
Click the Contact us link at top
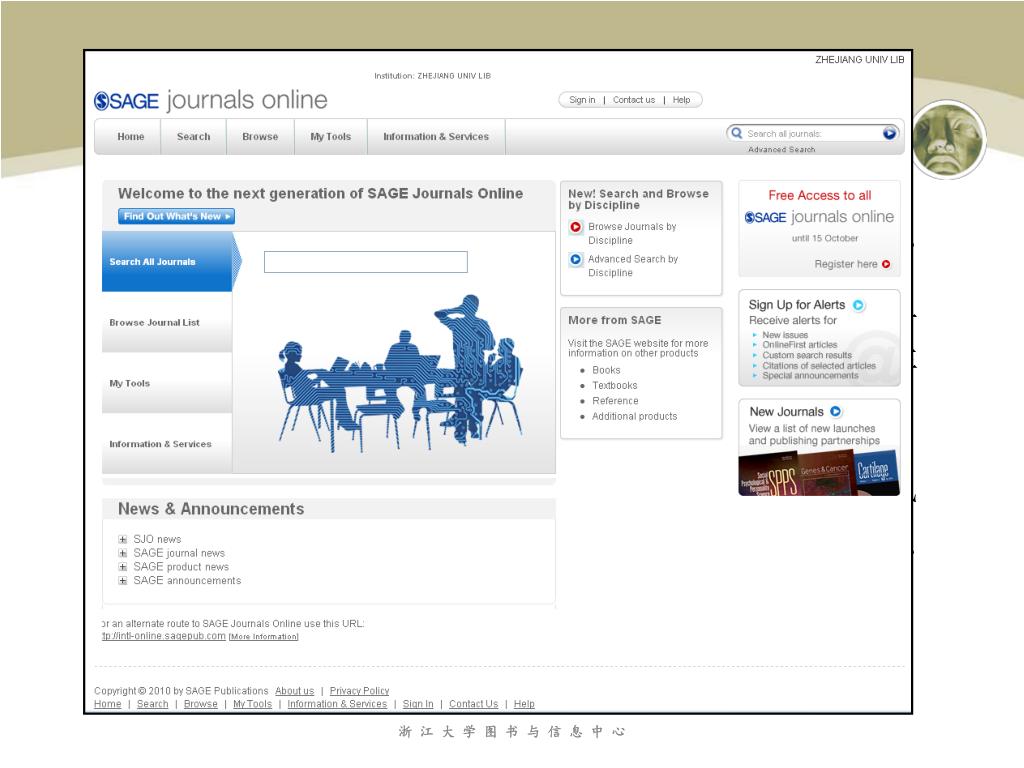tap(633, 100)
